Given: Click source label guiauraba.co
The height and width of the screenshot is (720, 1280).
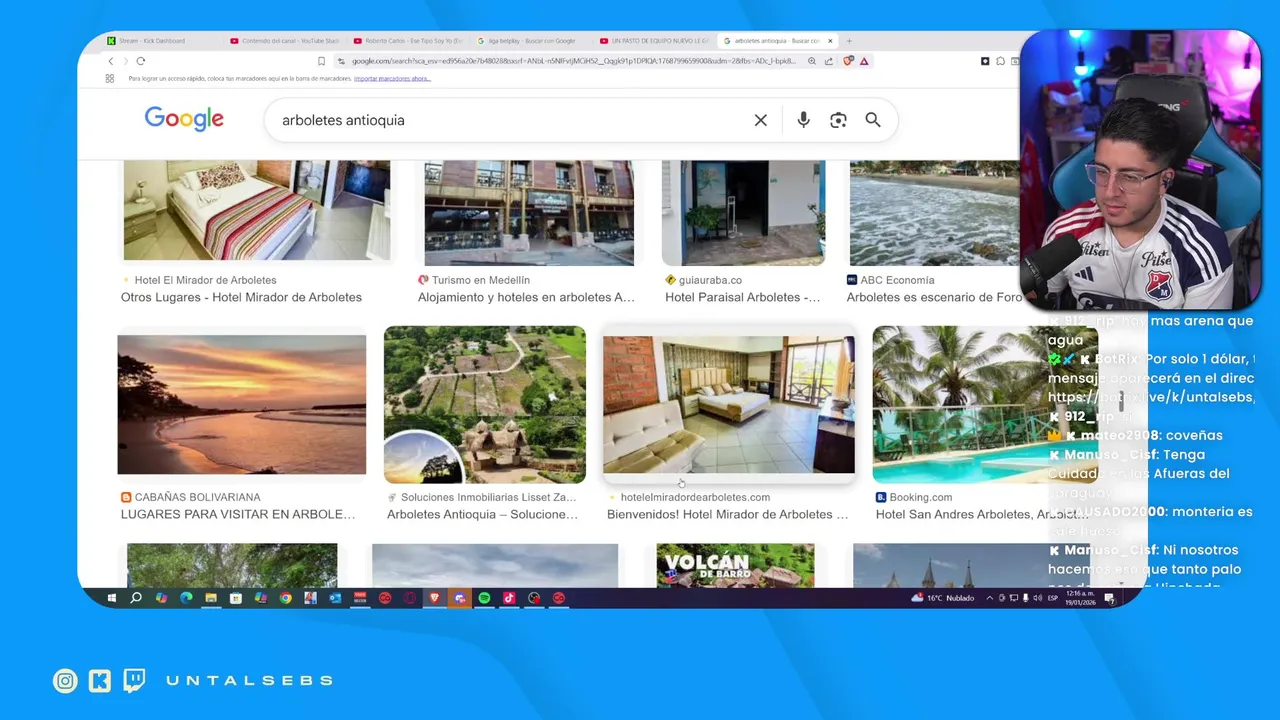Looking at the screenshot, I should (710, 280).
